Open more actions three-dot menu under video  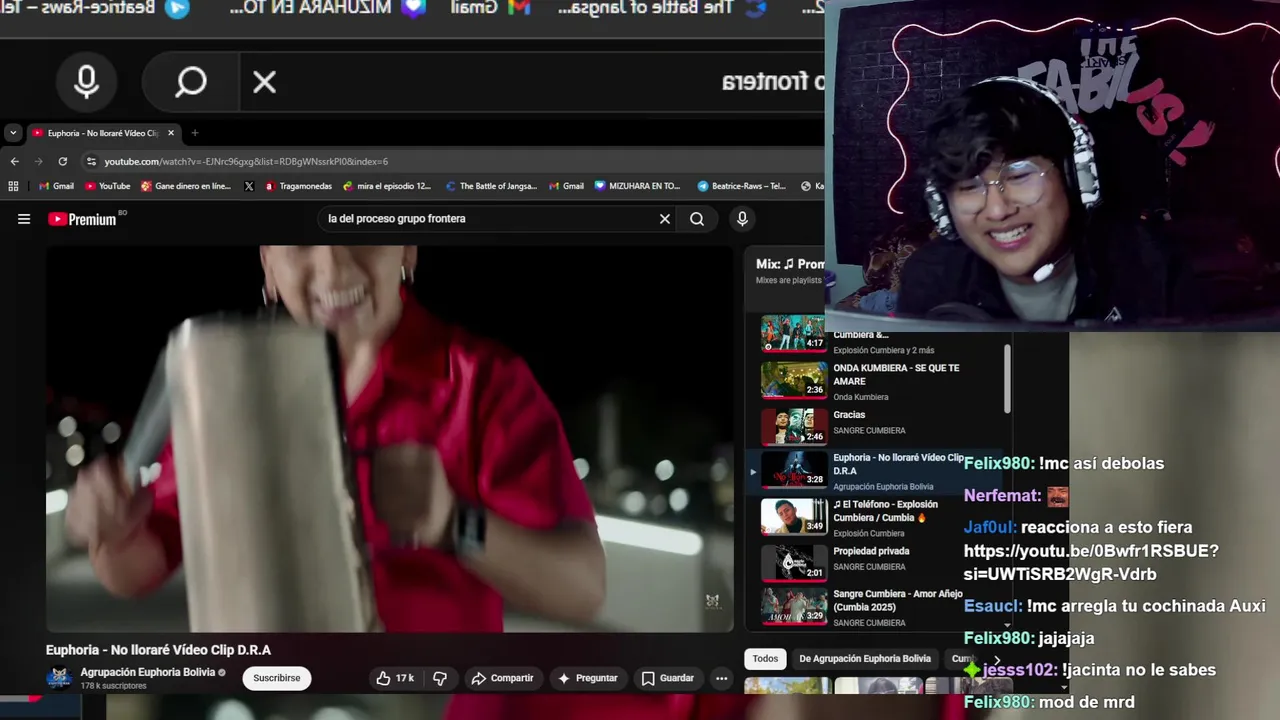pyautogui.click(x=721, y=678)
